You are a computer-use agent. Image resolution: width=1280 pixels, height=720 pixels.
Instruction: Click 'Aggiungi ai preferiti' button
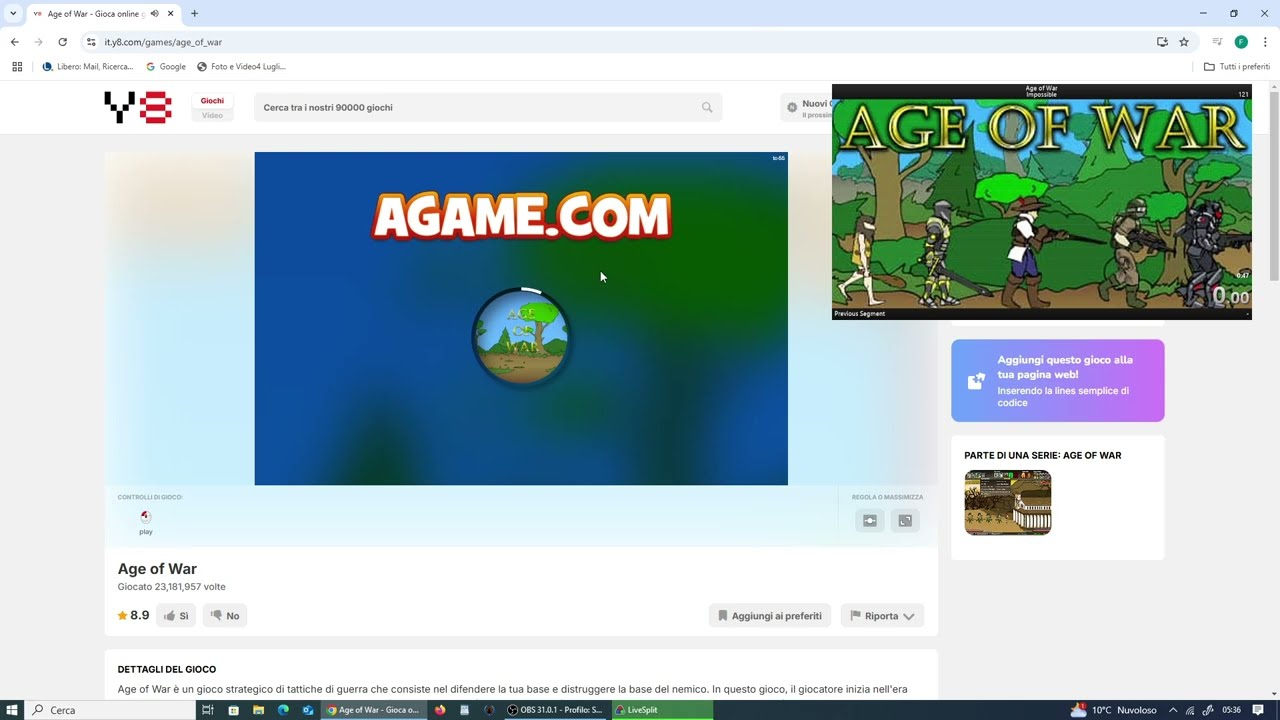pyautogui.click(x=770, y=616)
